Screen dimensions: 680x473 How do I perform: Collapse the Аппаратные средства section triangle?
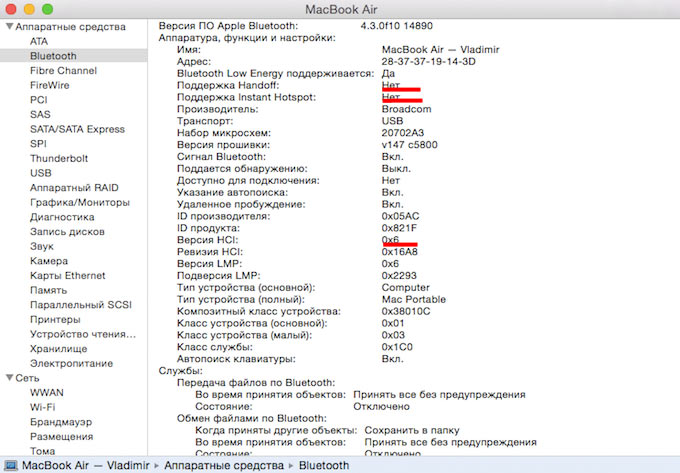9,26
